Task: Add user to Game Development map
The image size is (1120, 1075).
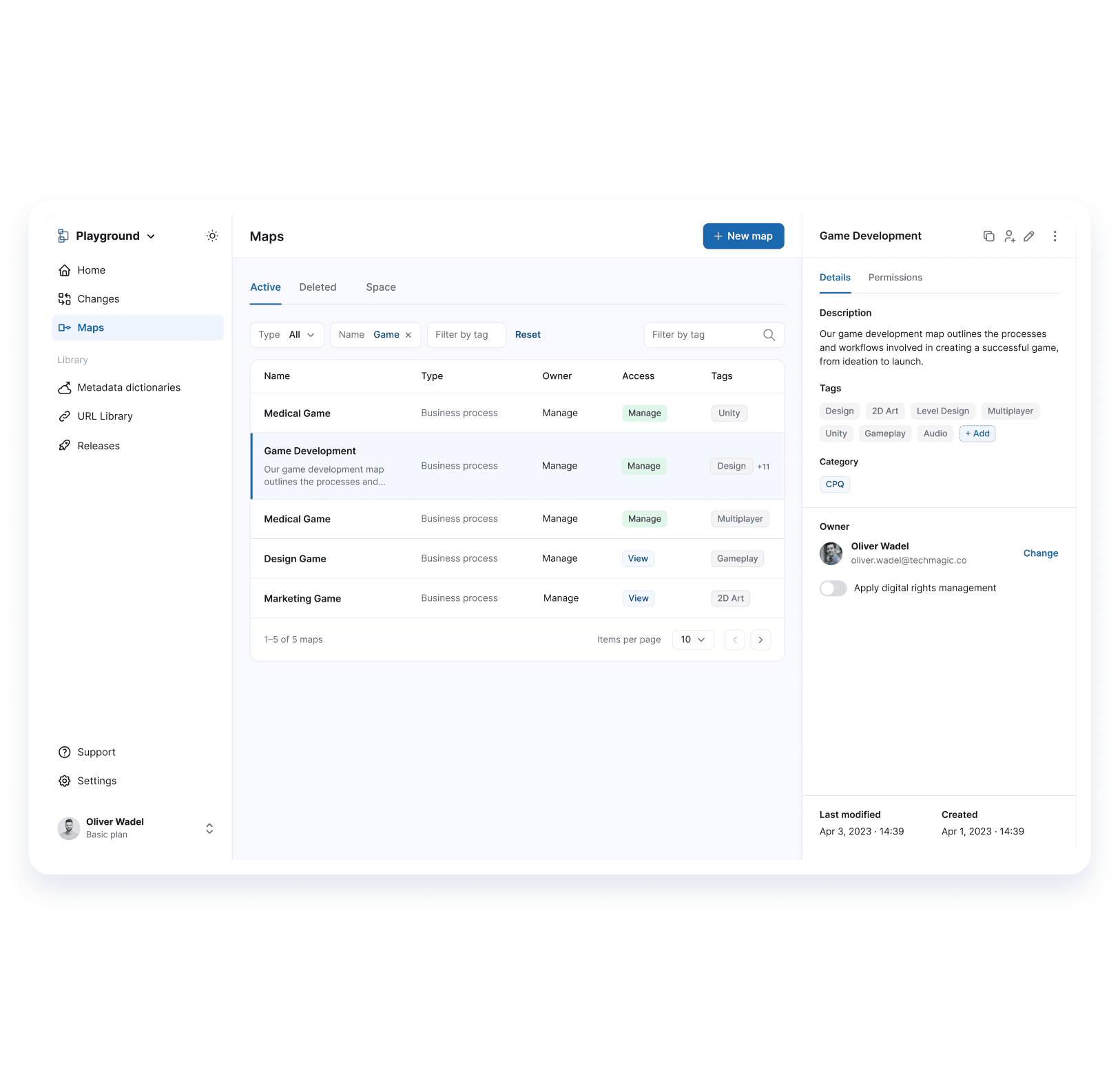Action: click(1009, 236)
